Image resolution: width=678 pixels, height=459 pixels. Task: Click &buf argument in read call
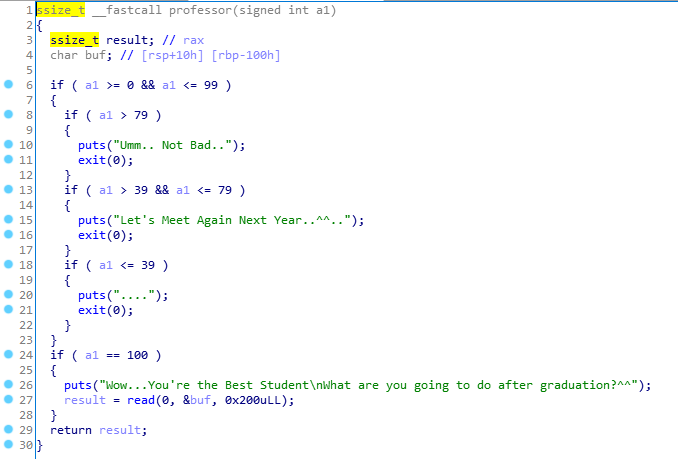[197, 400]
